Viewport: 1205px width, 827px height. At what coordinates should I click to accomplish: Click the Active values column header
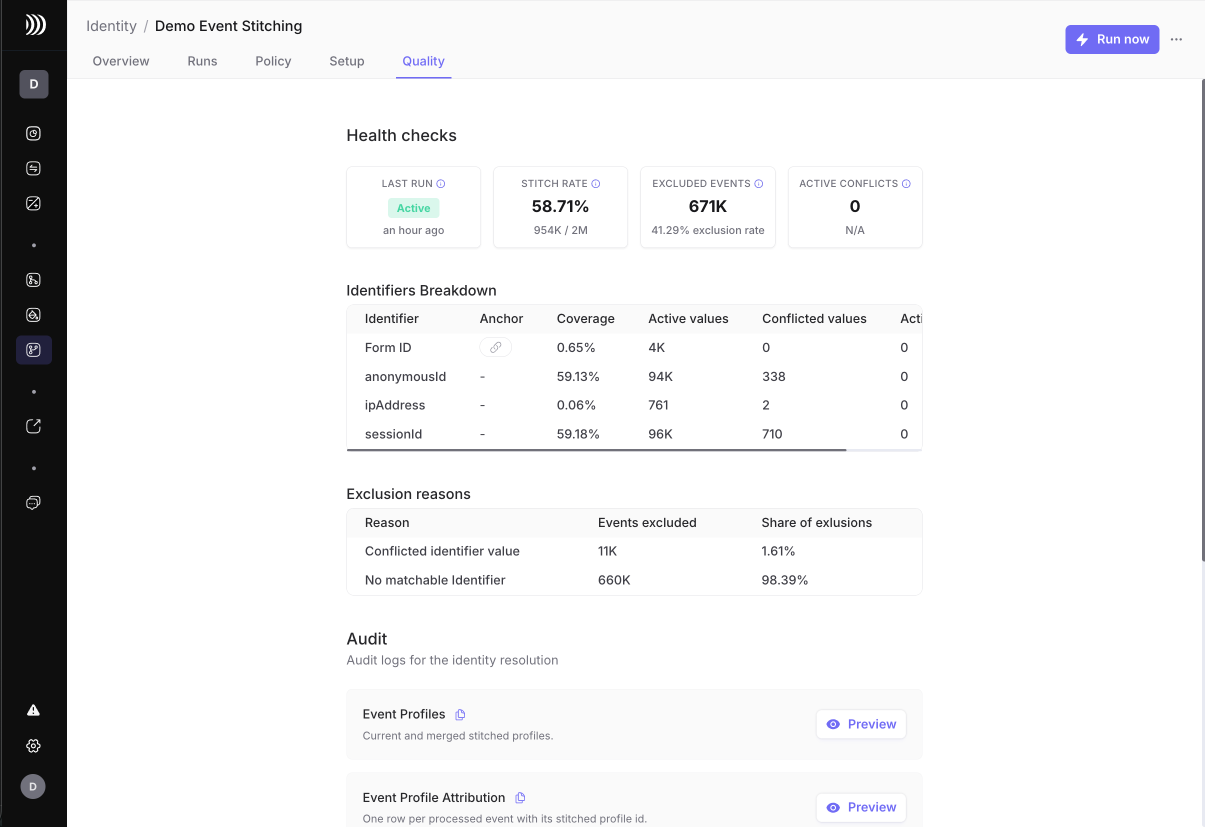688,319
